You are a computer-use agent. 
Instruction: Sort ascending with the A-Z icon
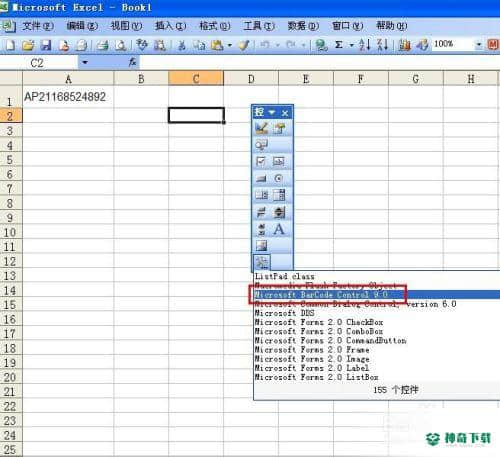(365, 44)
